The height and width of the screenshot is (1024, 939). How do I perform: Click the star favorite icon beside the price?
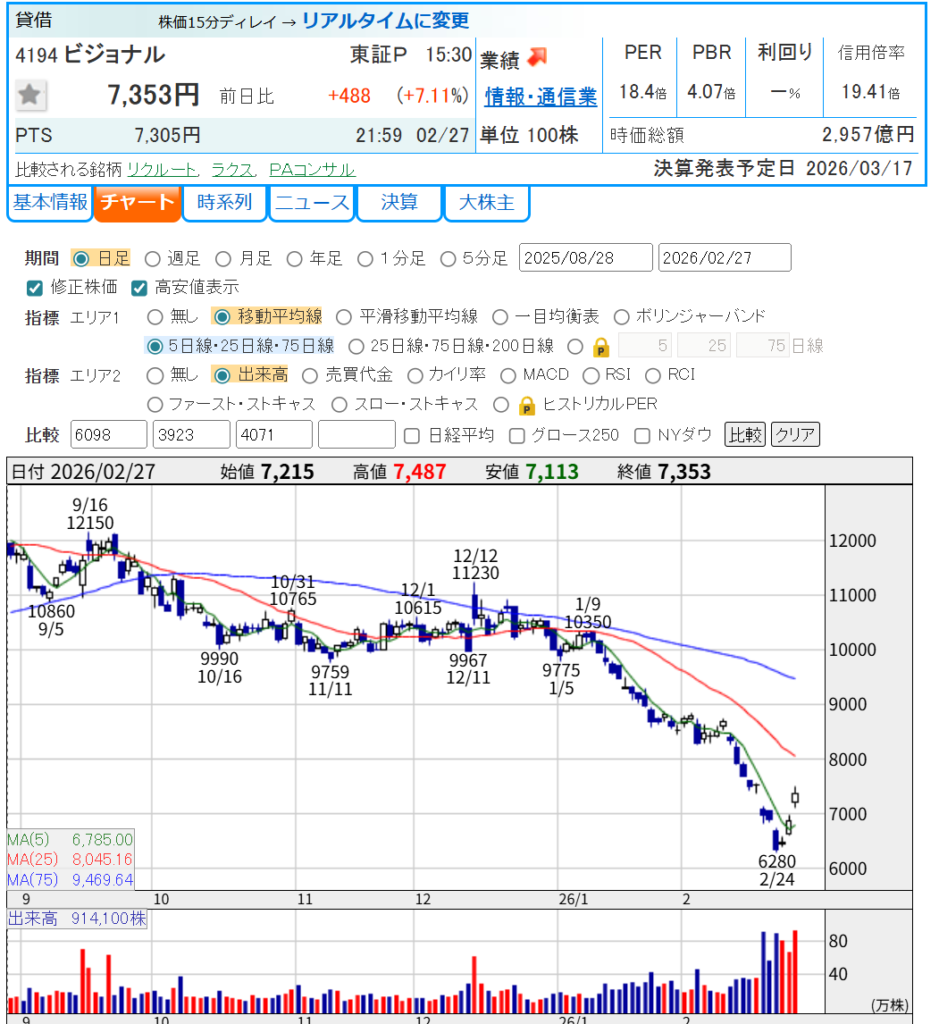(31, 96)
